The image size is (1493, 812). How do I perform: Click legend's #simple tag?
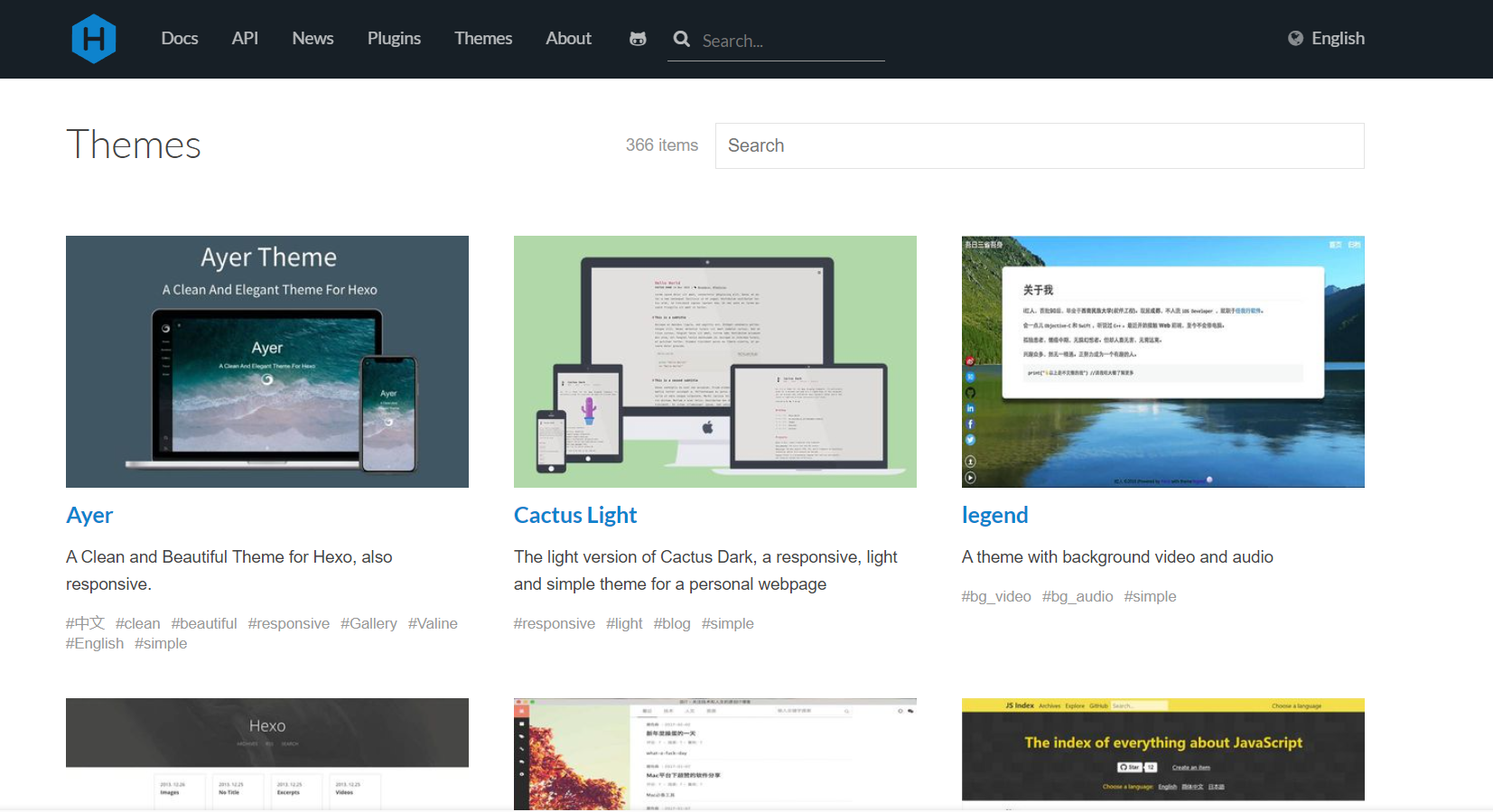coord(1150,596)
